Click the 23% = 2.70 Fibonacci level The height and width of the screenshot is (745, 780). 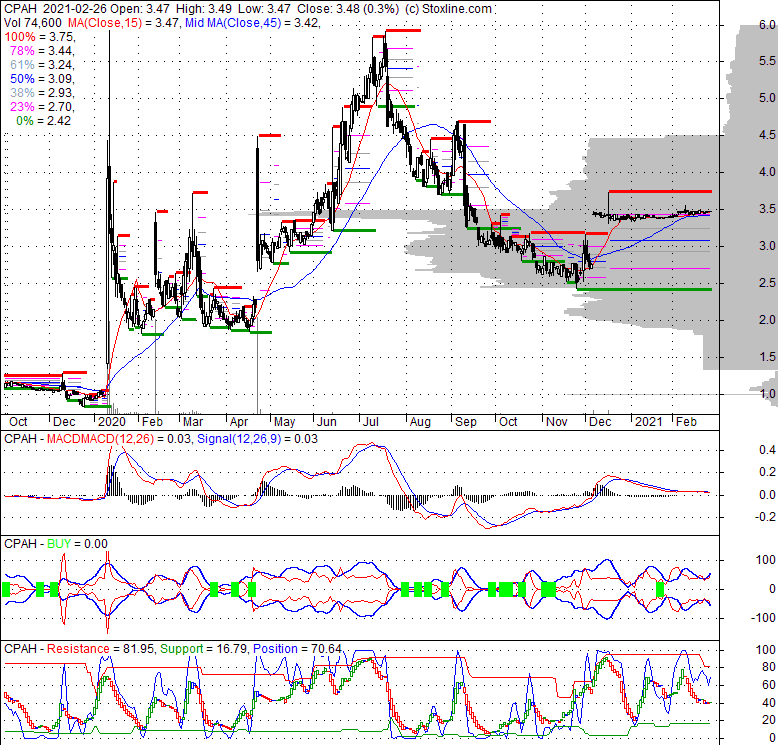(42, 107)
